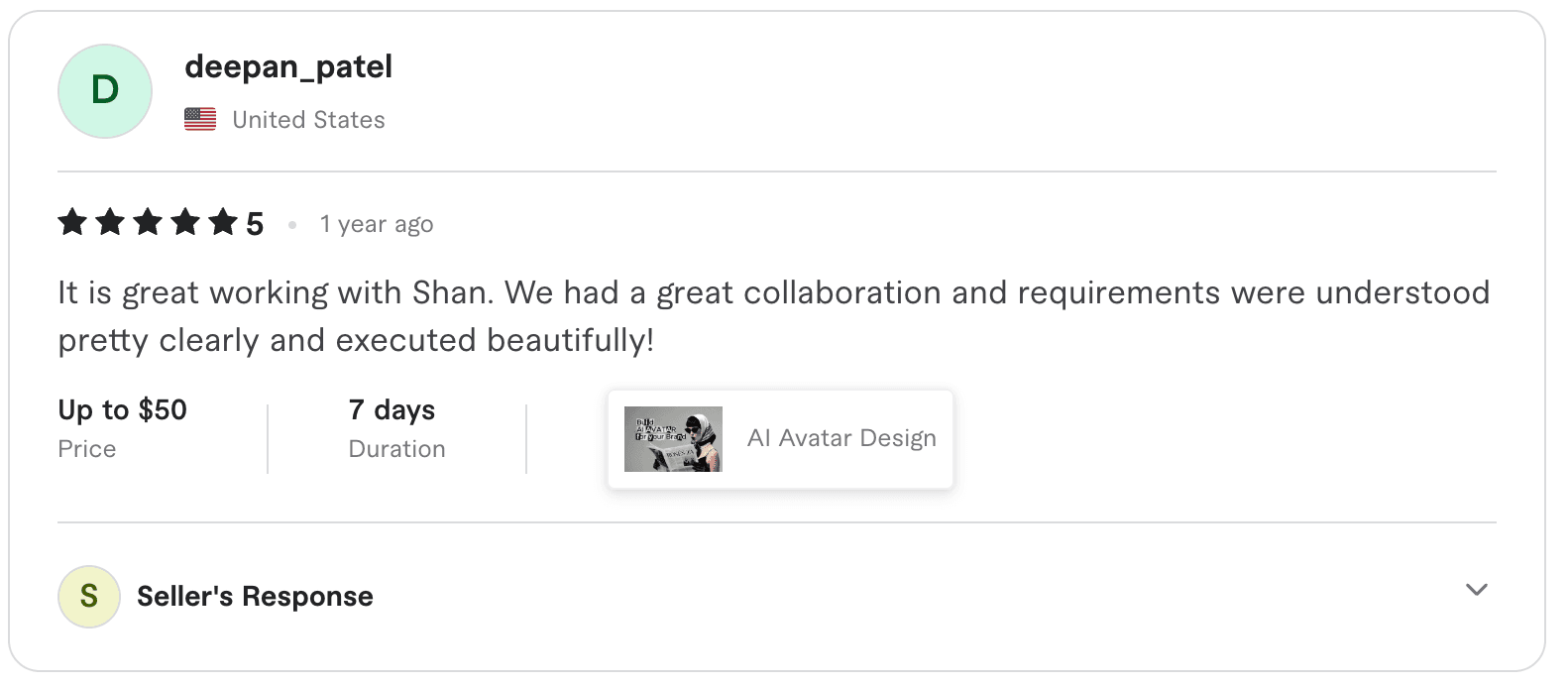Viewport: 1568px width, 686px height.
Task: Click the deepan_patel username
Action: pyautogui.click(x=287, y=66)
